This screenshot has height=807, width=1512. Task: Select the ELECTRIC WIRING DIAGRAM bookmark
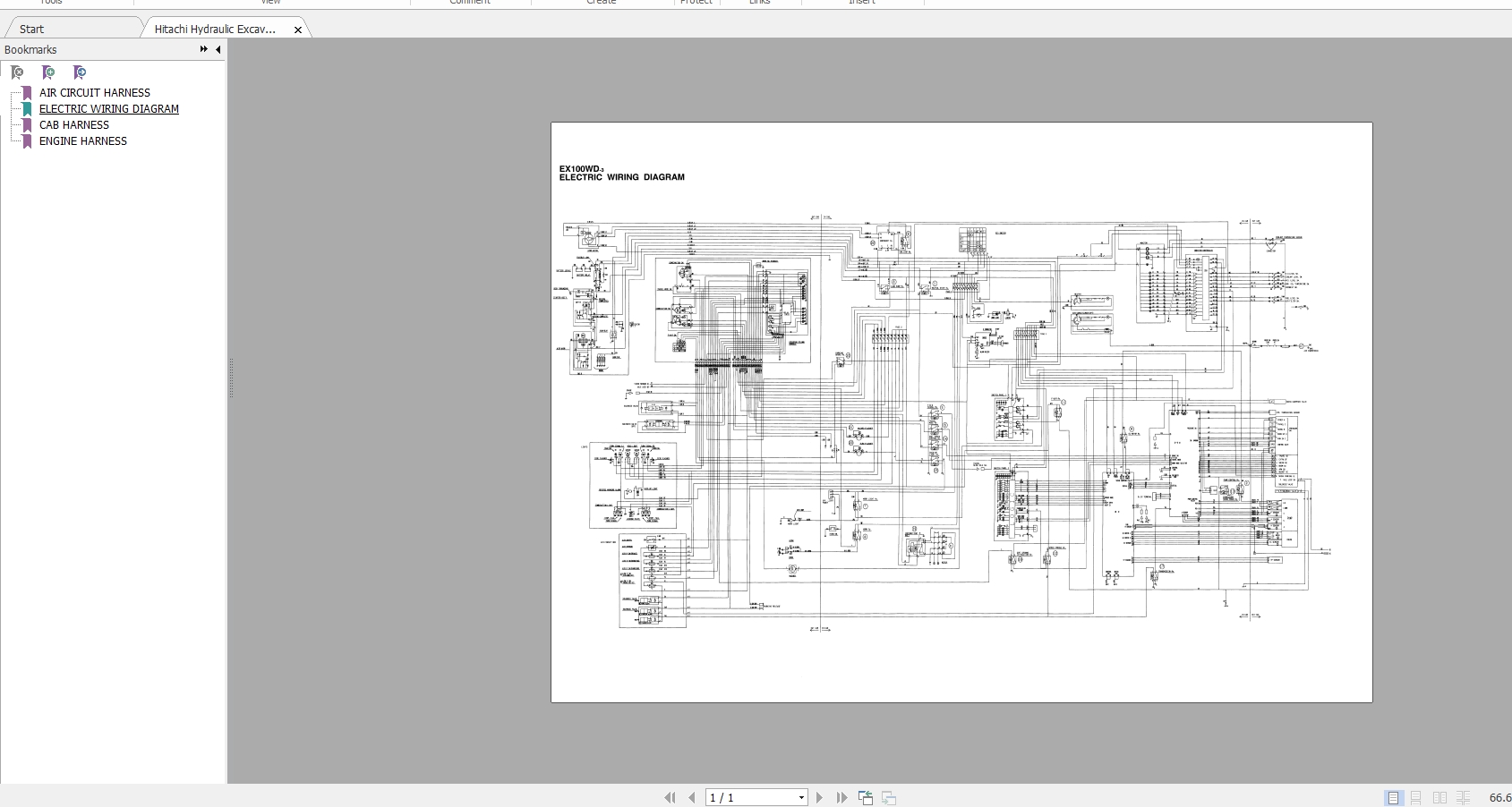tap(109, 109)
